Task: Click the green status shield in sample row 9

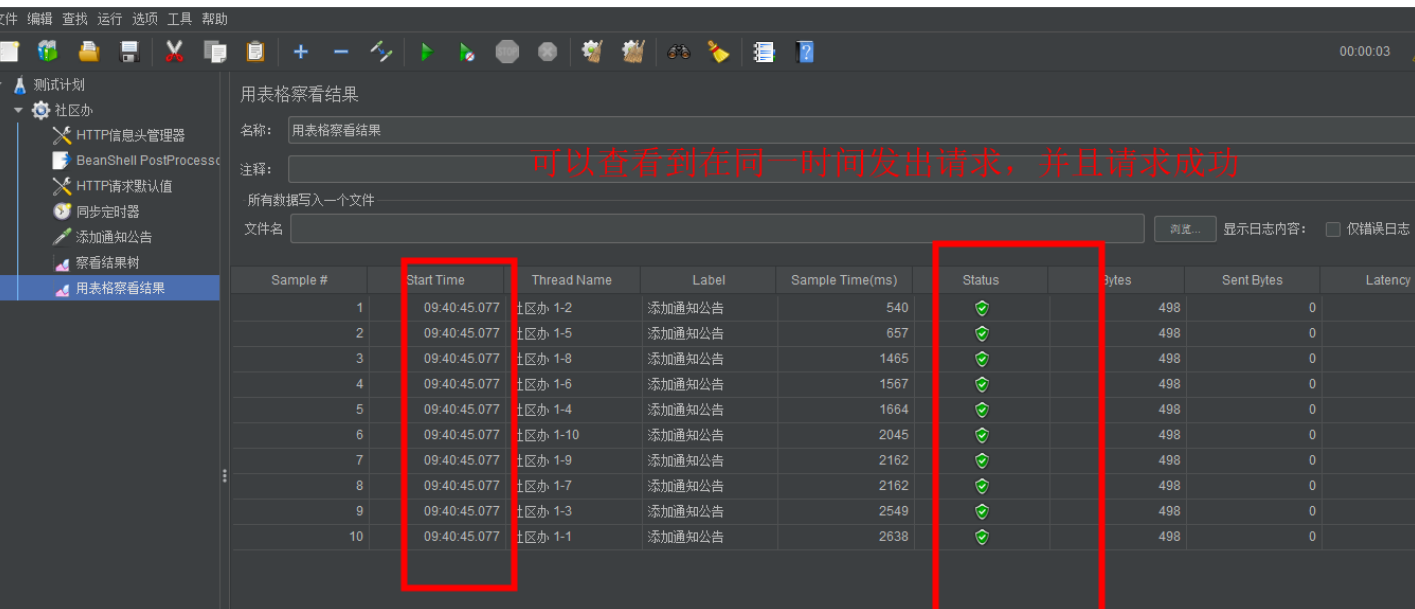Action: tap(981, 511)
